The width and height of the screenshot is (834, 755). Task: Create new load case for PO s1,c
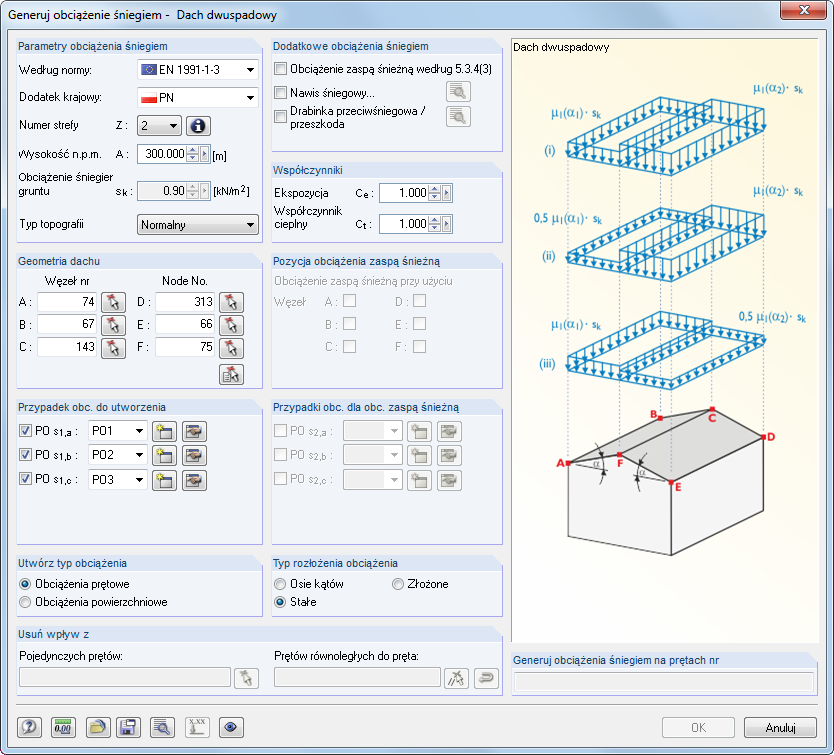(164, 480)
